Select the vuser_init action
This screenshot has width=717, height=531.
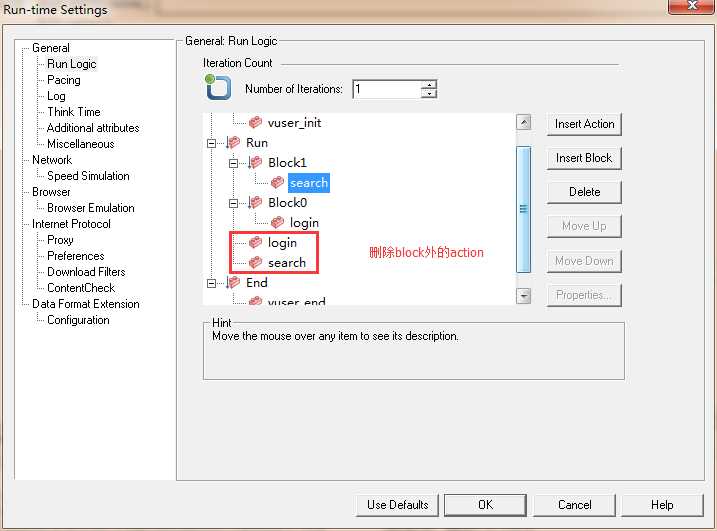pos(294,123)
